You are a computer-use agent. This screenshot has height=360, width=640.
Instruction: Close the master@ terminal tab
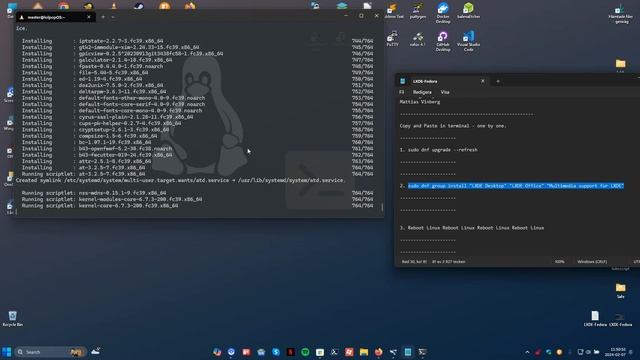click(x=89, y=17)
